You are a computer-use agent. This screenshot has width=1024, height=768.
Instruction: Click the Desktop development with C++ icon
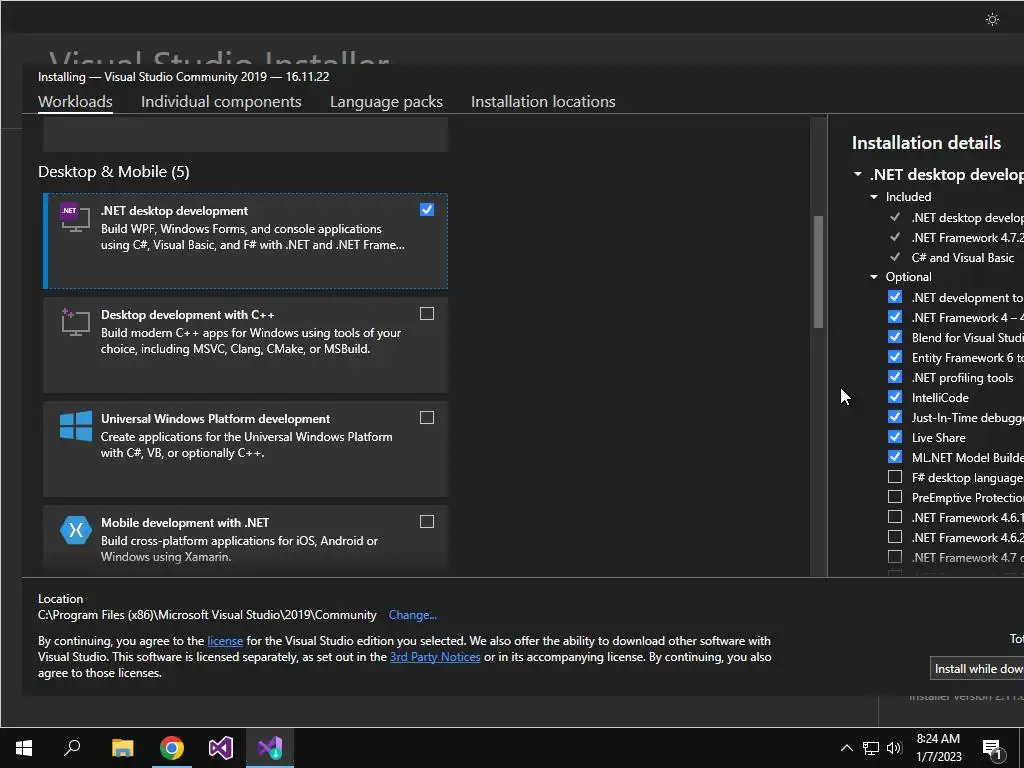(75, 322)
